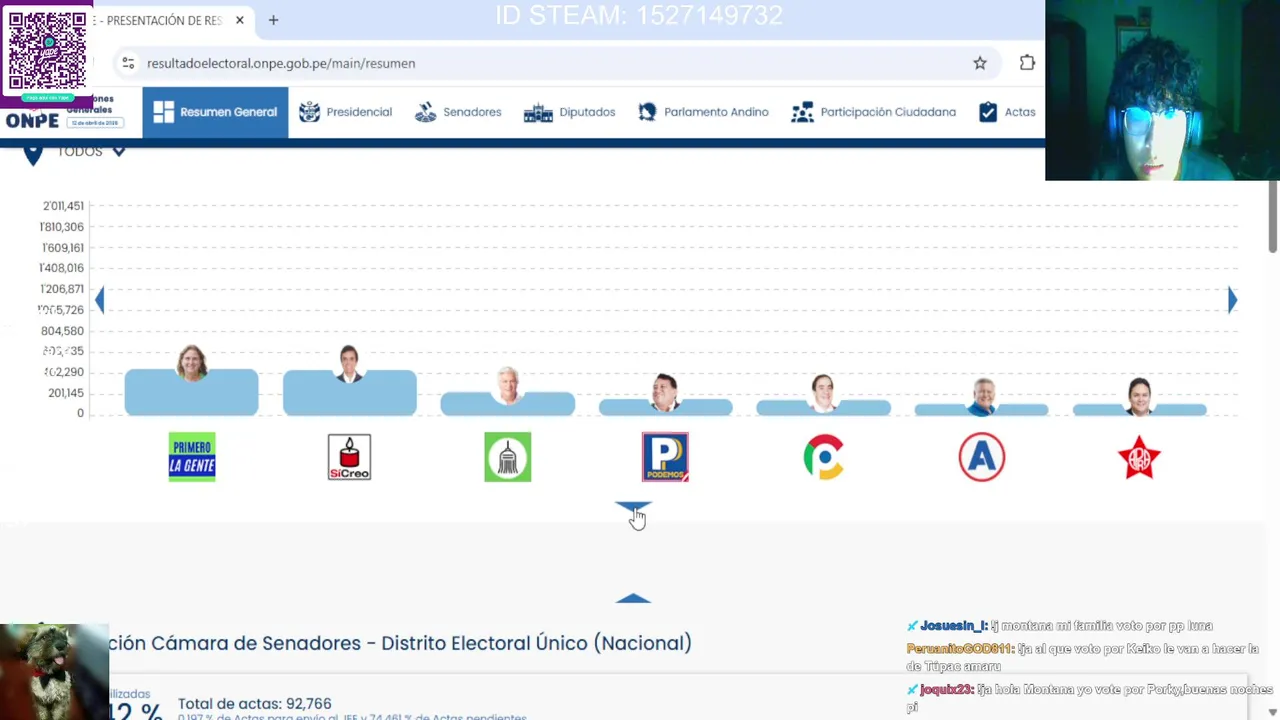1280x720 pixels.
Task: Click the letter A party candidate photo
Action: point(982,396)
